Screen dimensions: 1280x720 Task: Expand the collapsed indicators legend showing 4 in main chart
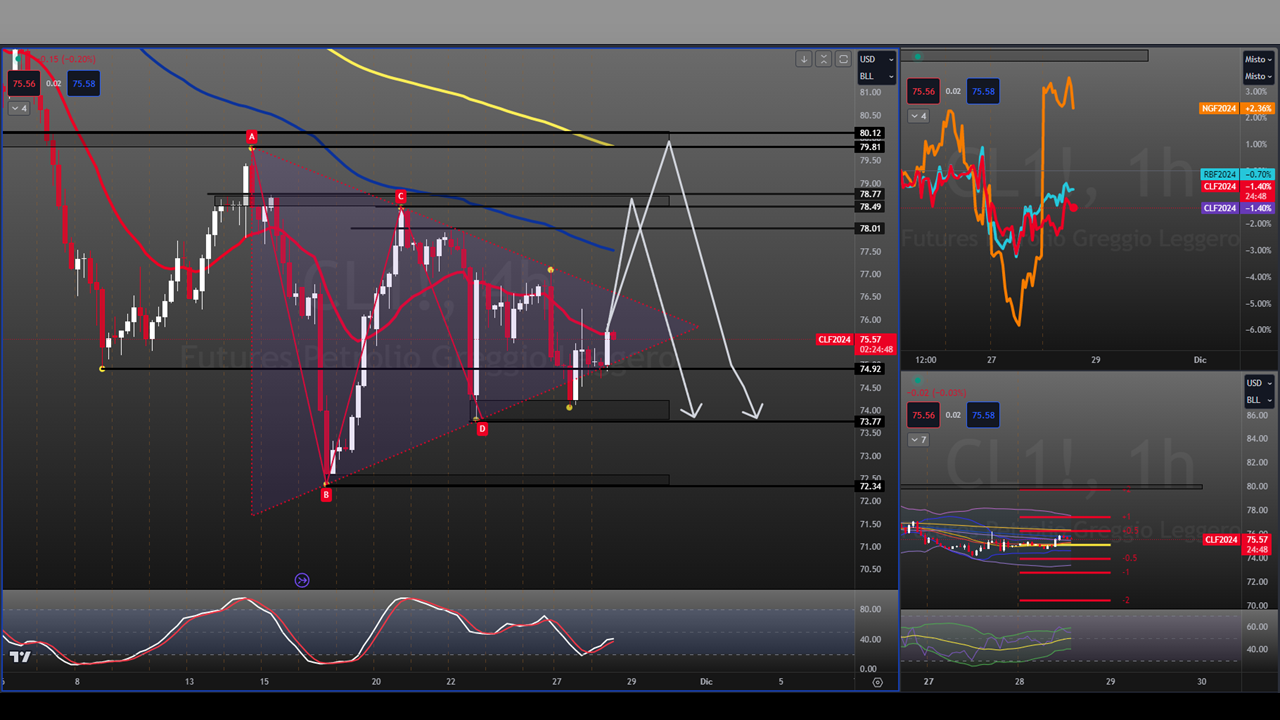point(19,108)
